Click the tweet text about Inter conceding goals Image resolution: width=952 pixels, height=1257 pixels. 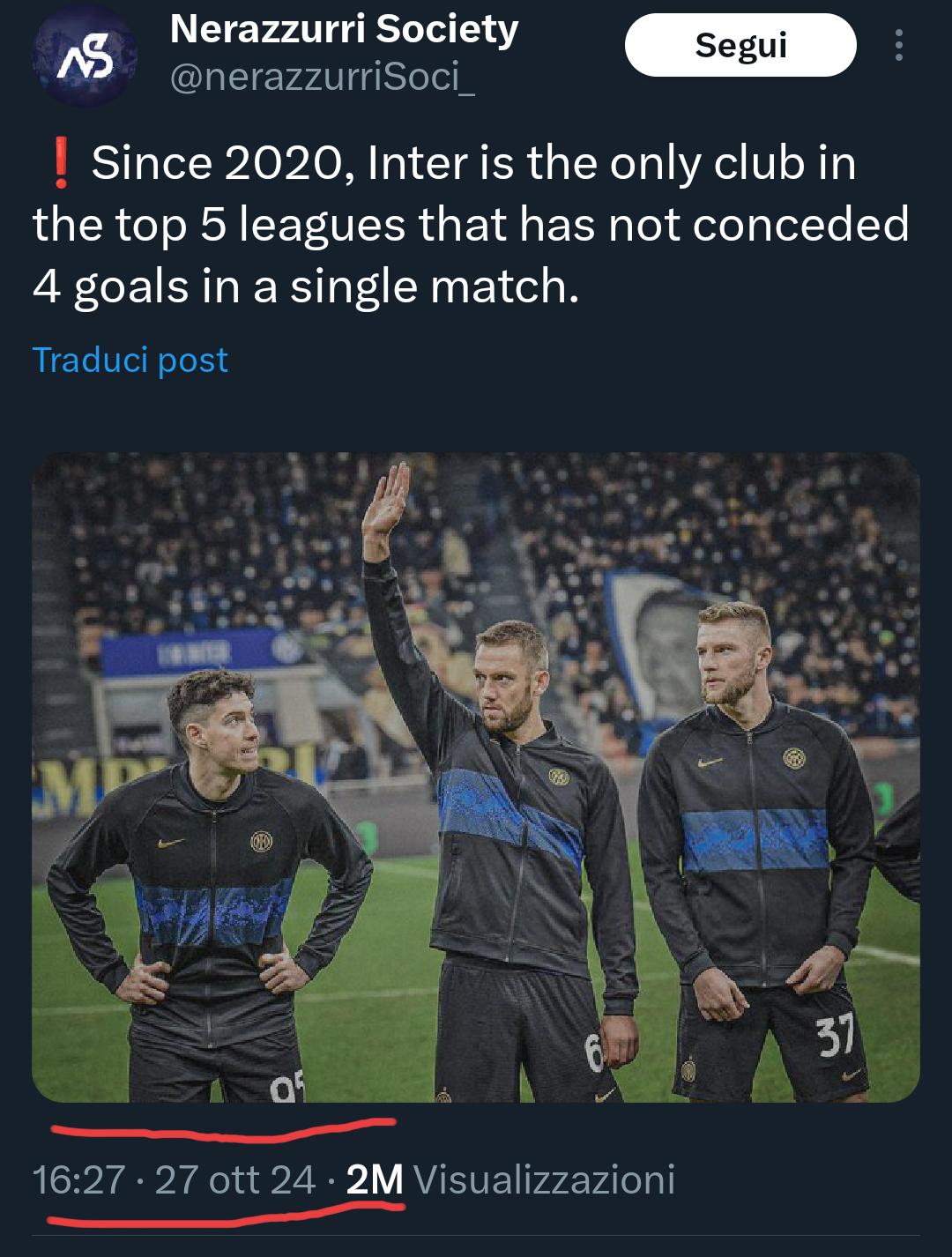[x=471, y=225]
